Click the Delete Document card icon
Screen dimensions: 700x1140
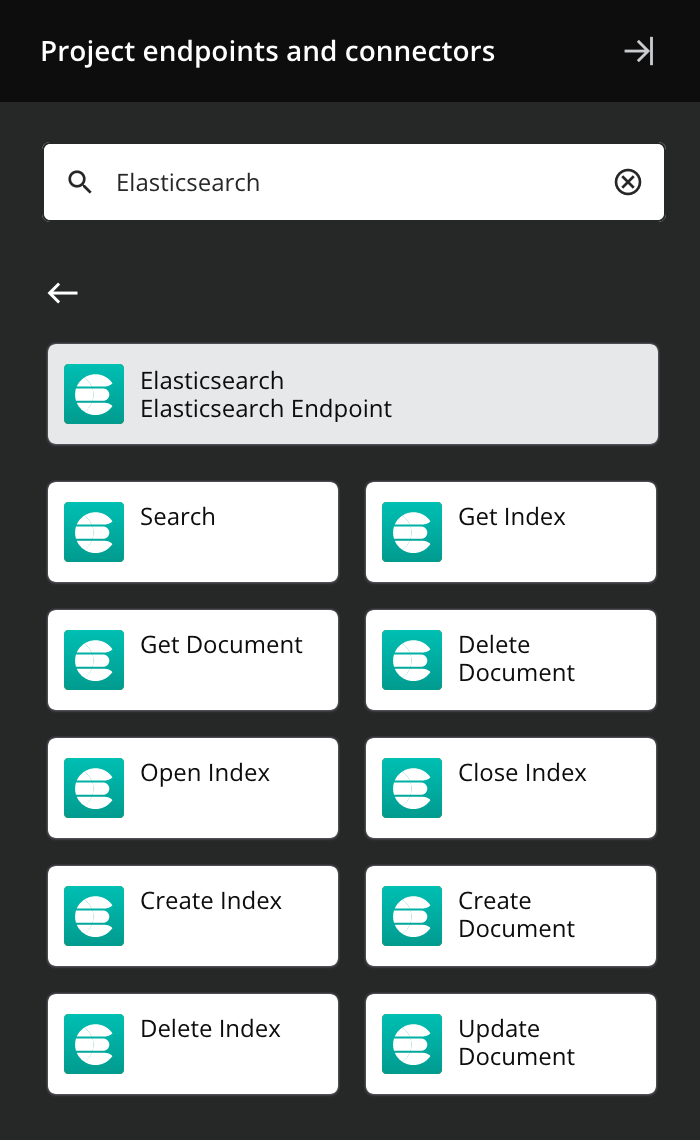[x=412, y=660]
